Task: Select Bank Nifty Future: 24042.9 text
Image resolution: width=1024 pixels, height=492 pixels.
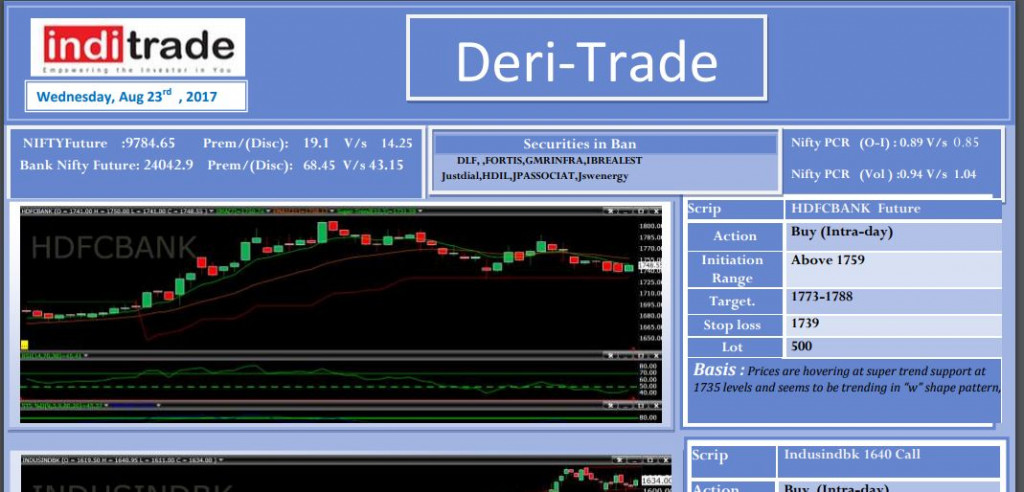Action: click(x=106, y=165)
